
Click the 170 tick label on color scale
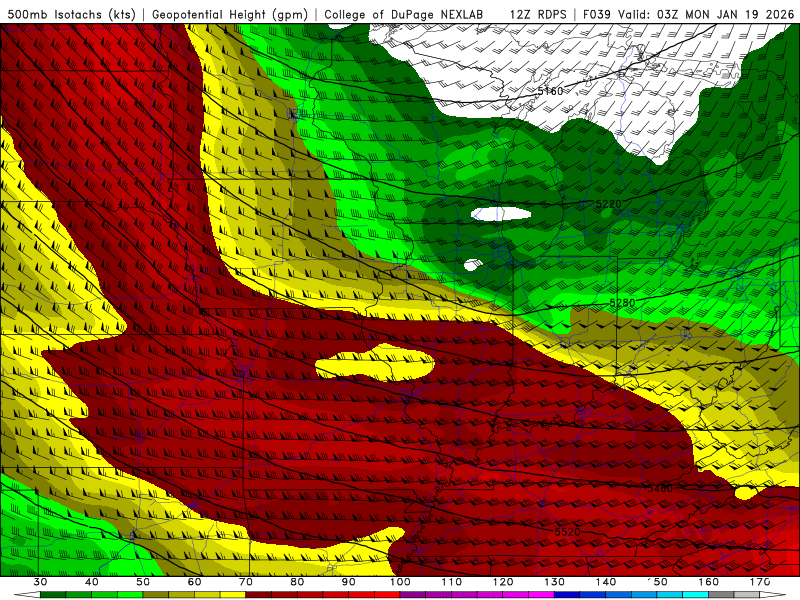pos(760,582)
